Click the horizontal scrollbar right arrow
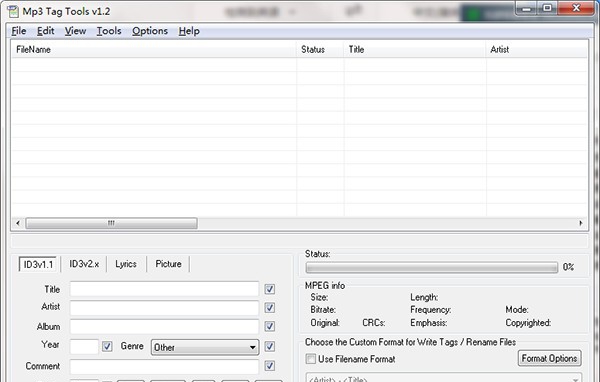Viewport: 600px width, 382px height. (x=581, y=223)
